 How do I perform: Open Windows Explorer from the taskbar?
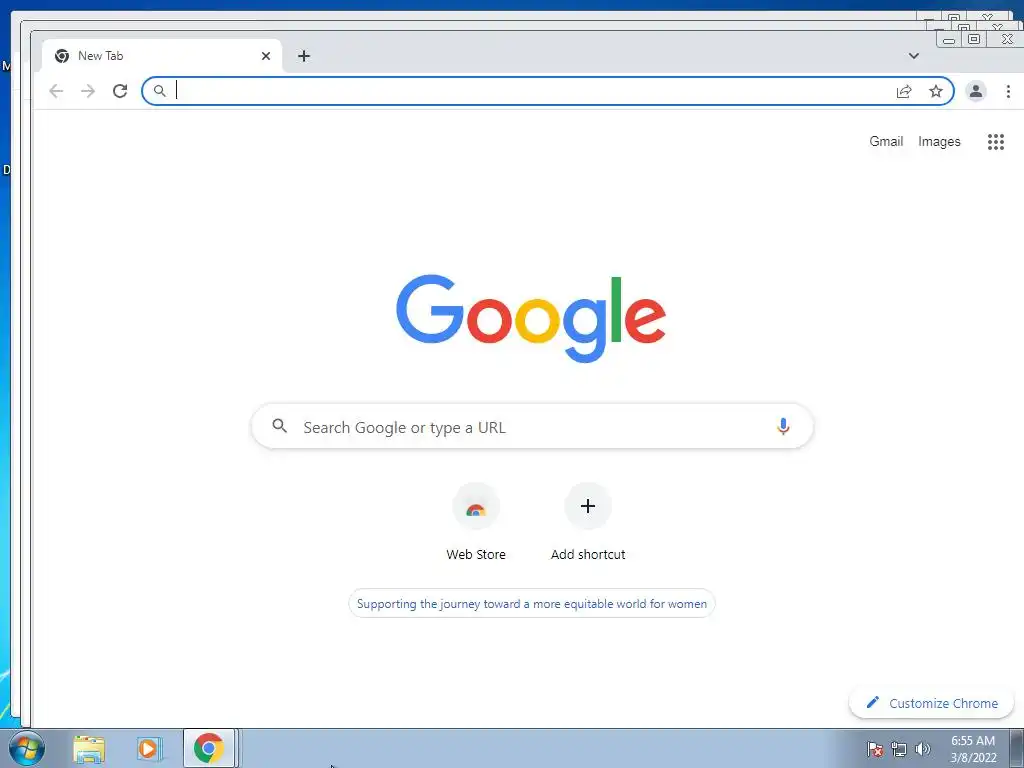pyautogui.click(x=89, y=749)
